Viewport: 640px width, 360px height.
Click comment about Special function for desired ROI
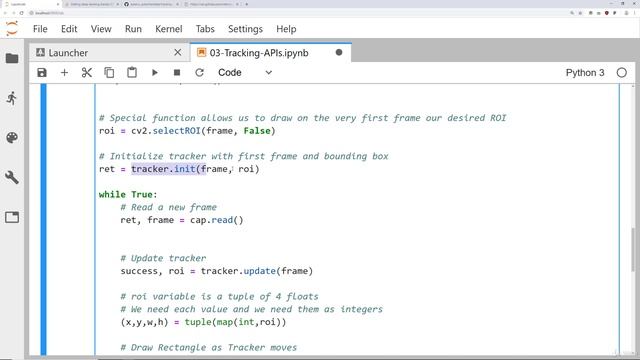302,118
